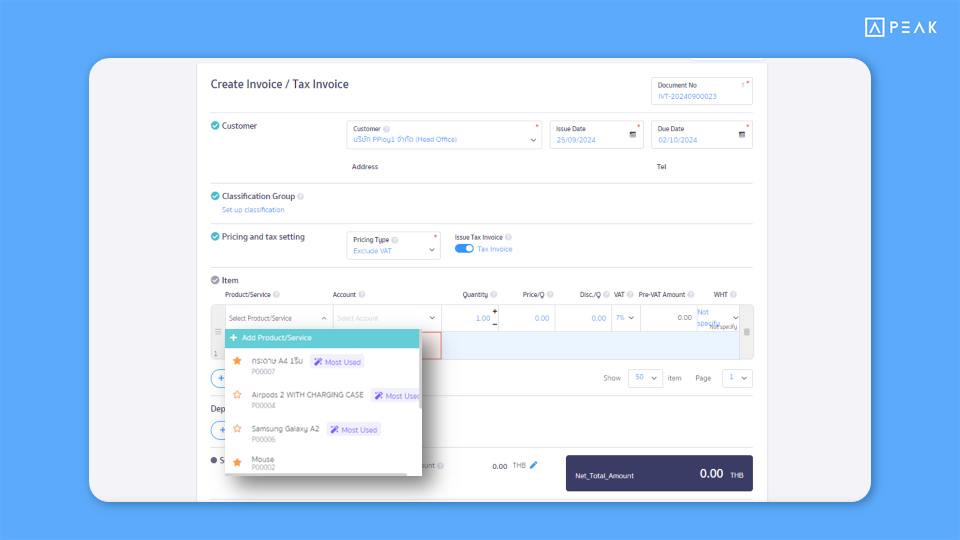Choose Add Product/Service in dropdown list
The image size is (960, 540).
[x=322, y=338]
